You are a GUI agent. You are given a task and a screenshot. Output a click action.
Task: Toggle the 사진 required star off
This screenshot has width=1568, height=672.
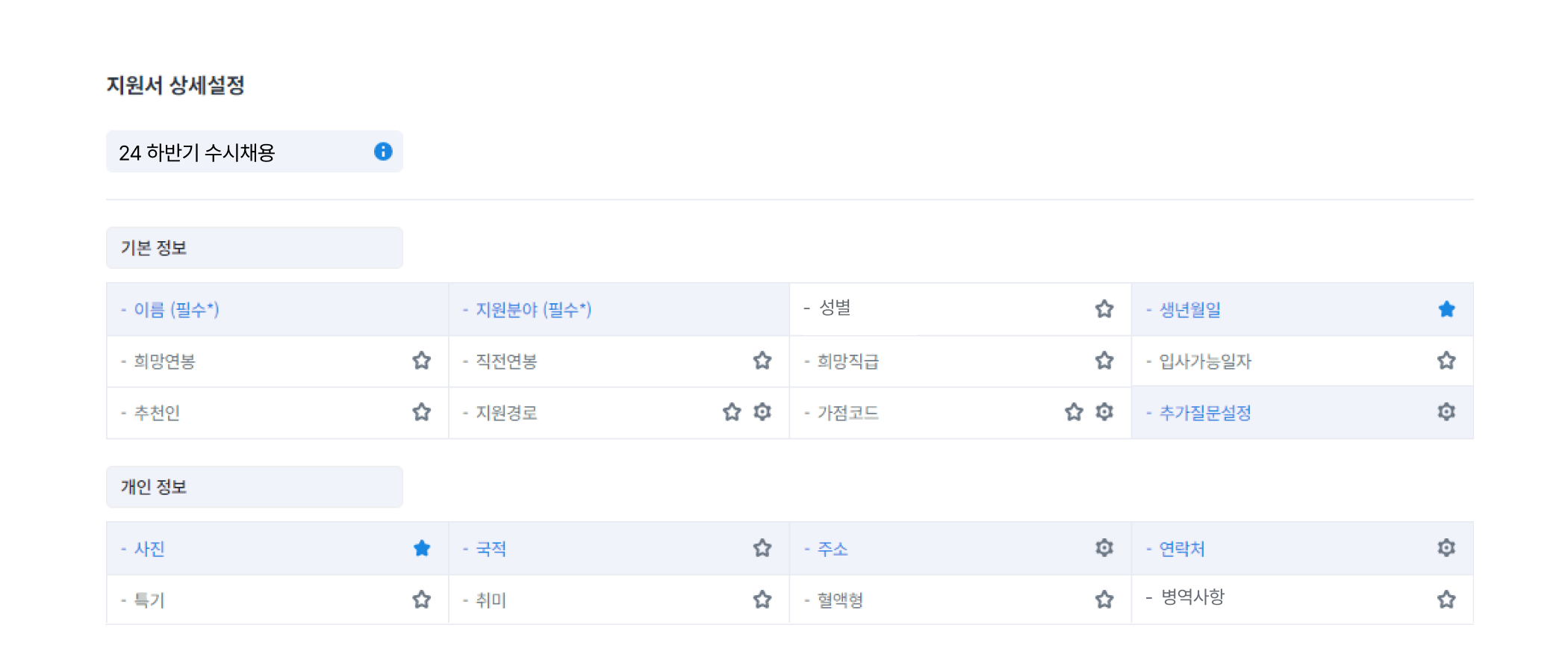(422, 548)
